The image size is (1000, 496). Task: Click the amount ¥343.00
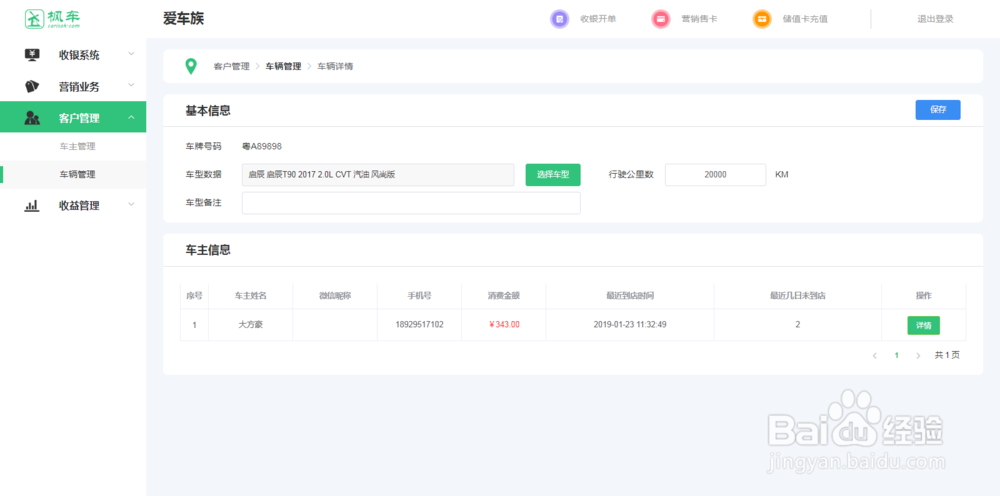[x=504, y=325]
